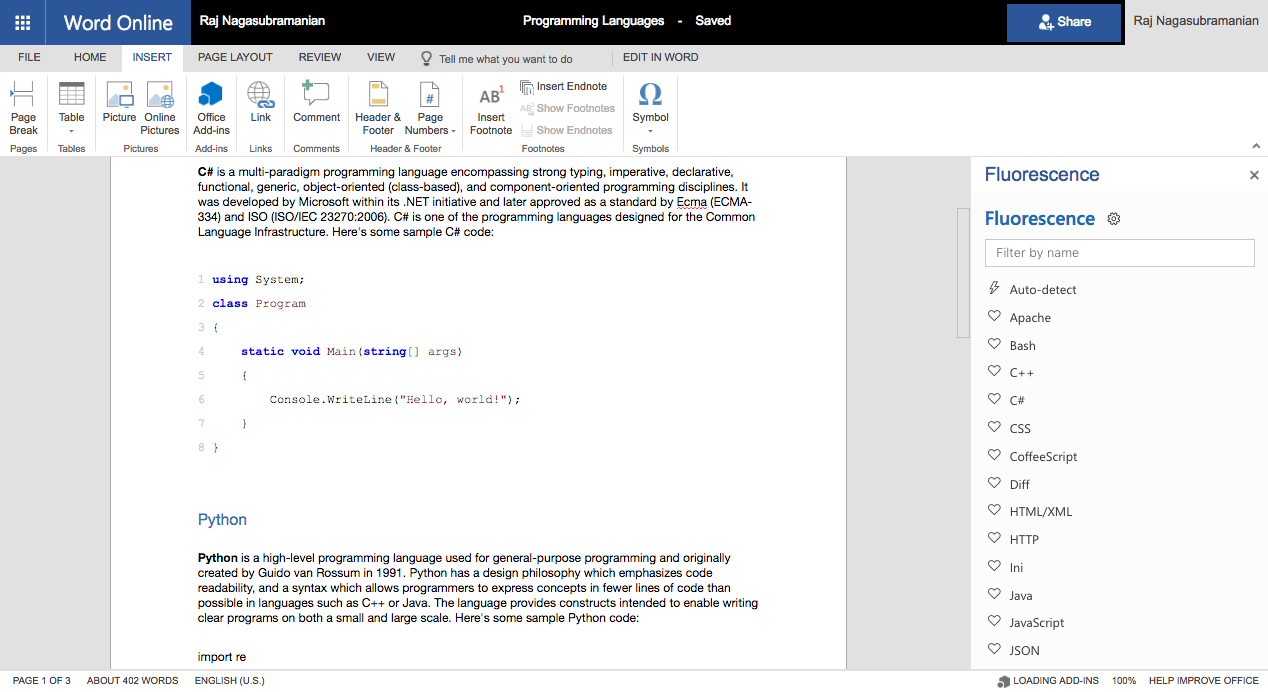Open Online Pictures search
Viewport: 1268px width, 692px height.
(160, 108)
